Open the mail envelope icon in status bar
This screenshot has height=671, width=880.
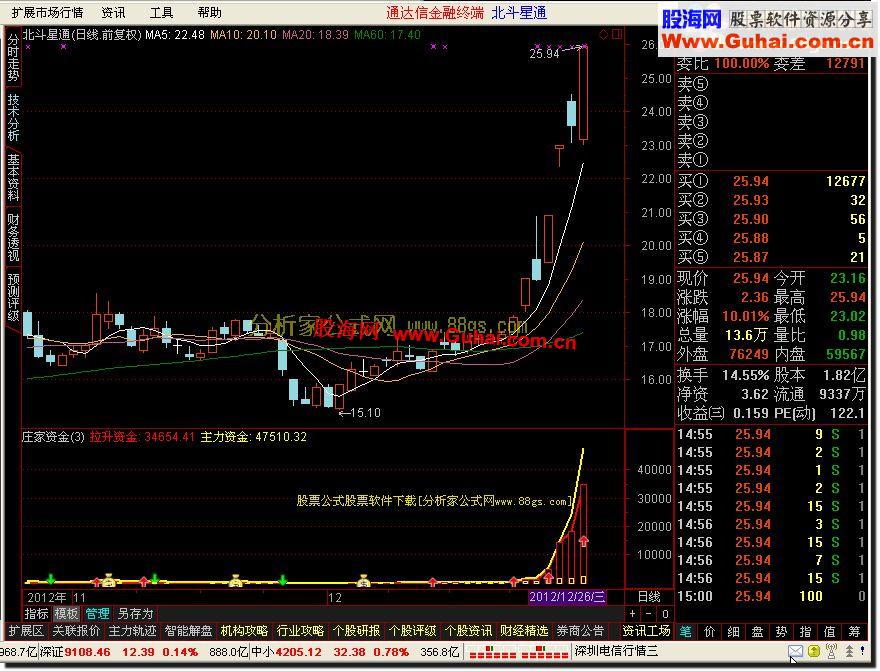[x=795, y=651]
